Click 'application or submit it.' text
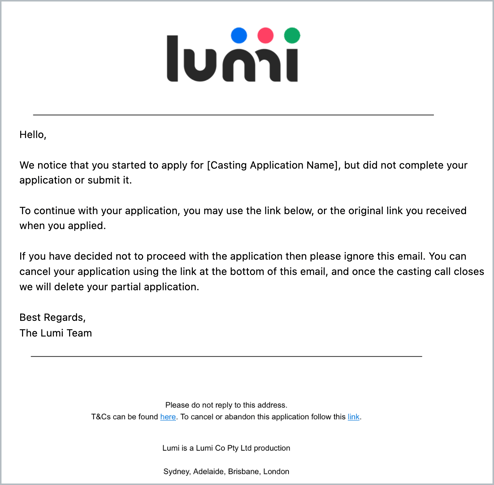 tap(76, 180)
